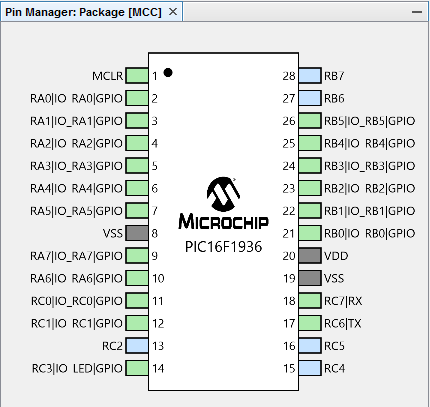Click the blue RB6 pin 27 box
The image size is (430, 407).
pyautogui.click(x=310, y=98)
